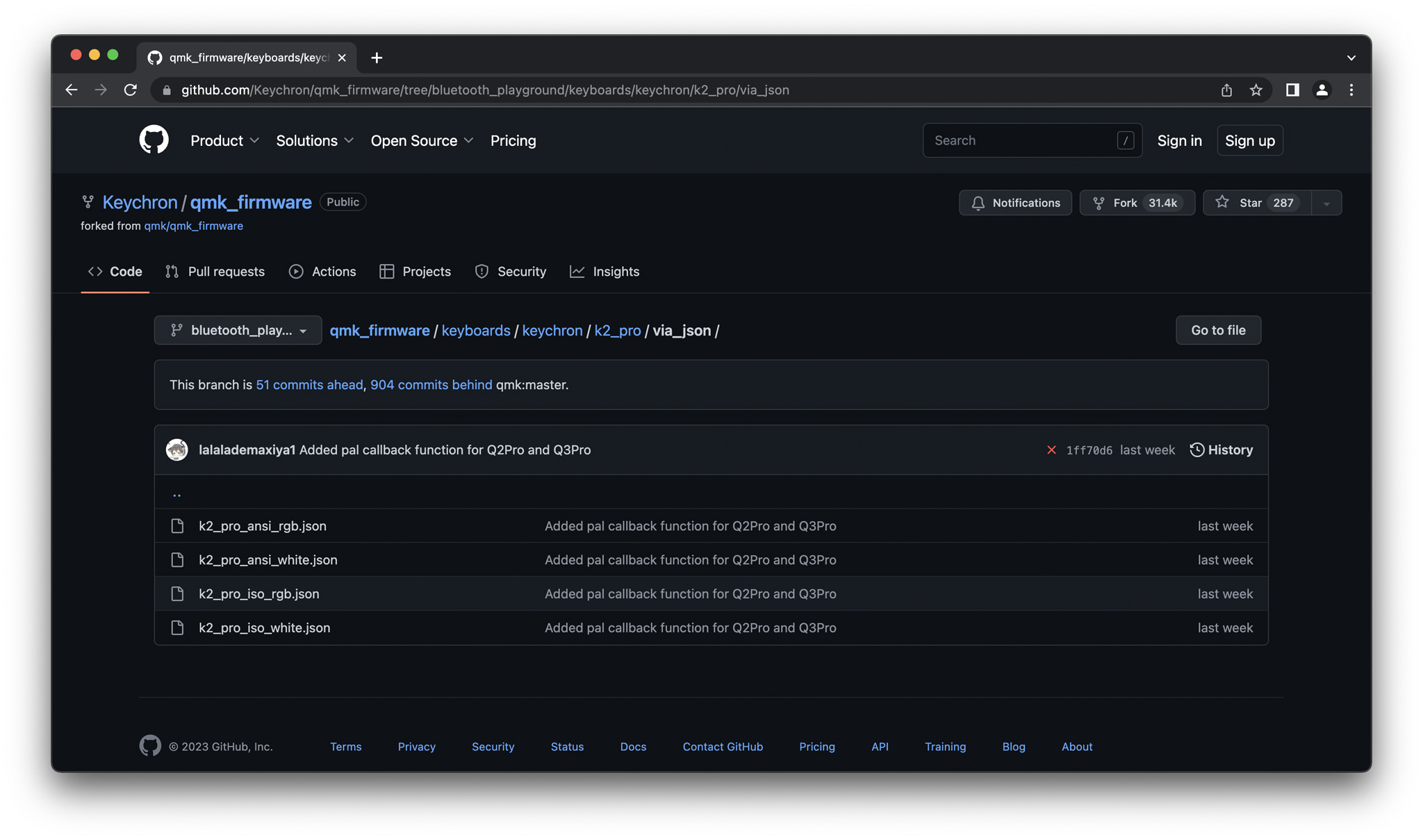Switch to Pull requests tab
This screenshot has height=840, width=1423.
click(x=215, y=272)
